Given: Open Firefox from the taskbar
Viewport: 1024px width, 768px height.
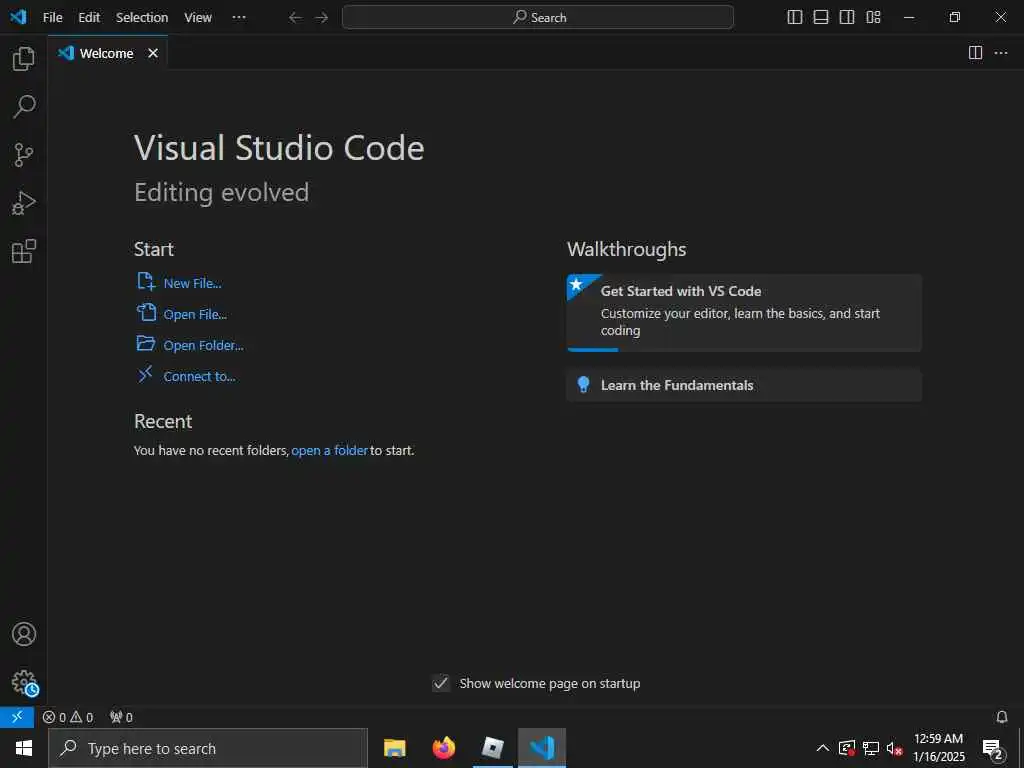Looking at the screenshot, I should pos(443,748).
